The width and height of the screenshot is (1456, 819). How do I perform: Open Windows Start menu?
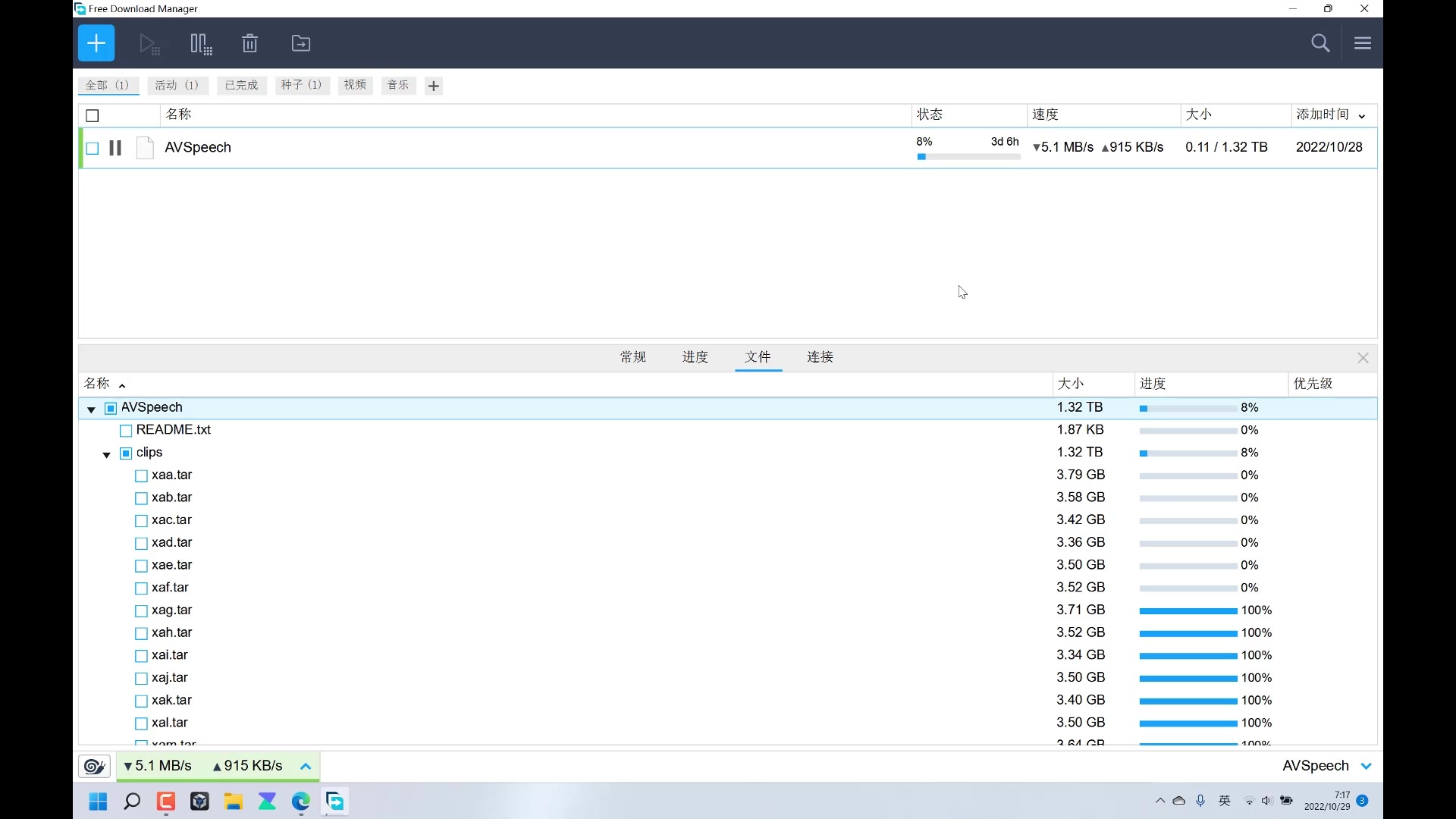(98, 802)
